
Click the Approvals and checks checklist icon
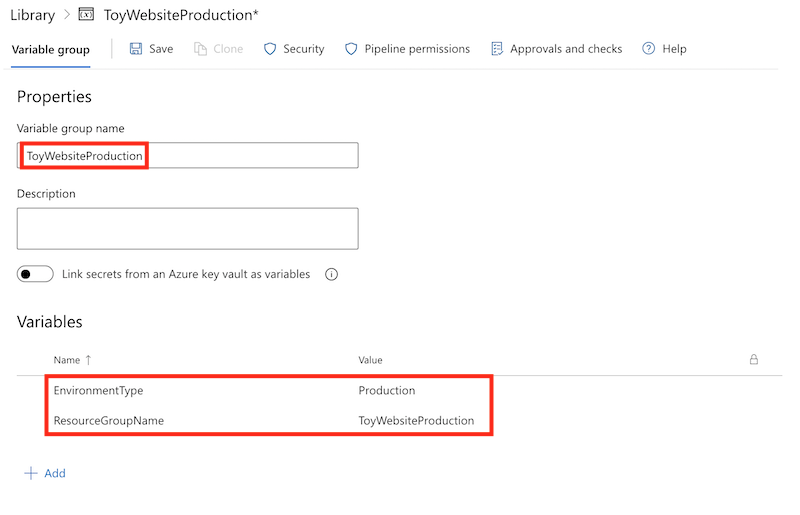click(x=497, y=49)
